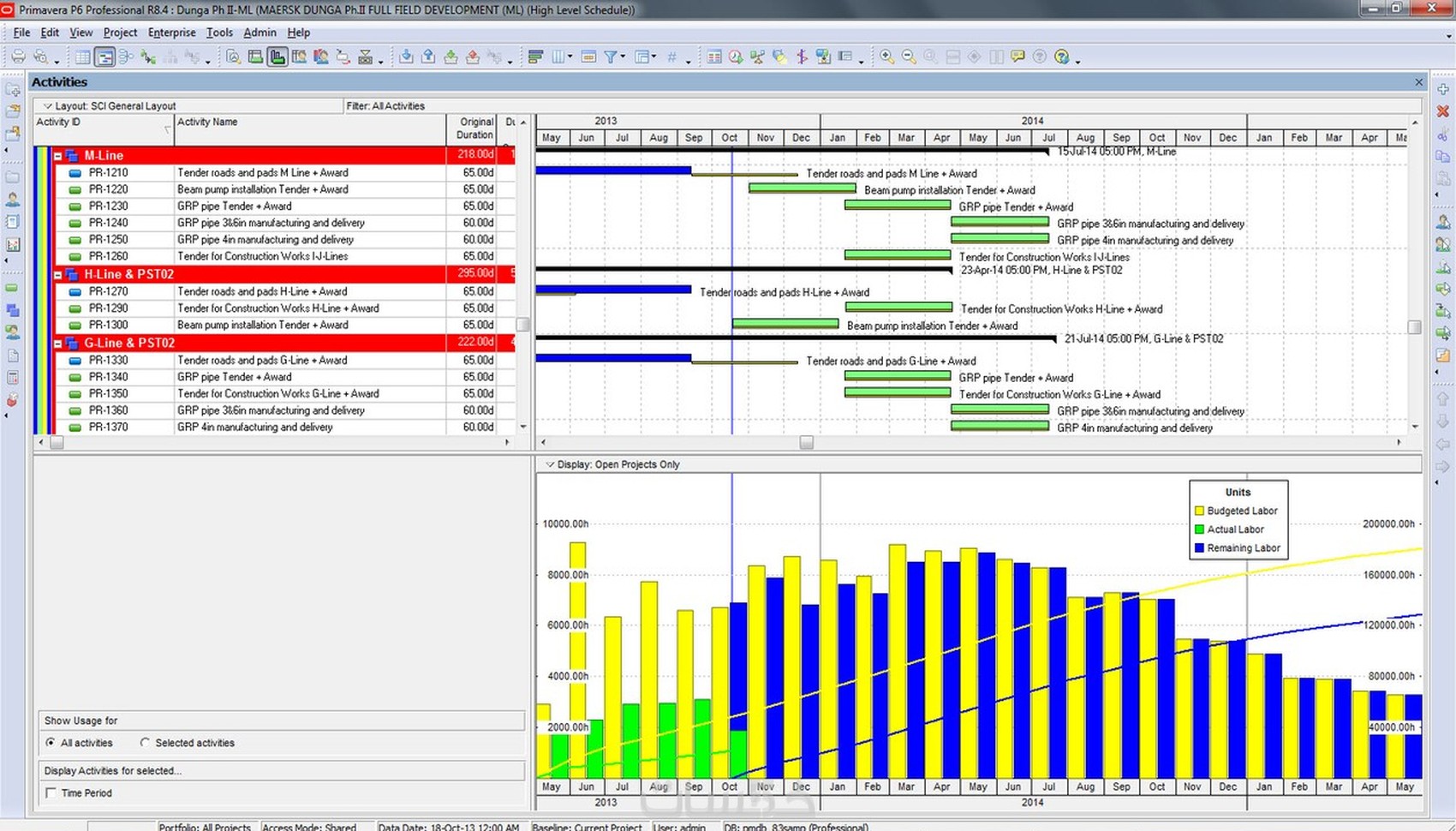Viewport: 1456px width, 831px height.
Task: Click the Filter: All Activities label
Action: [385, 106]
